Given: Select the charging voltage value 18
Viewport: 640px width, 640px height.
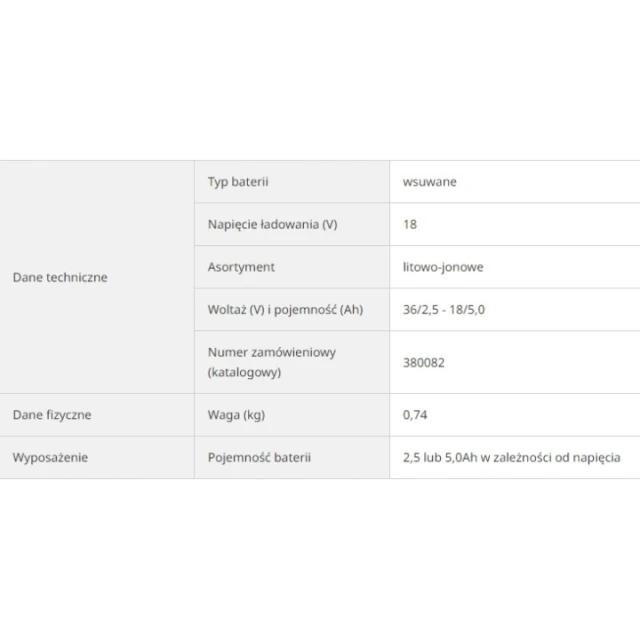Looking at the screenshot, I should (410, 224).
